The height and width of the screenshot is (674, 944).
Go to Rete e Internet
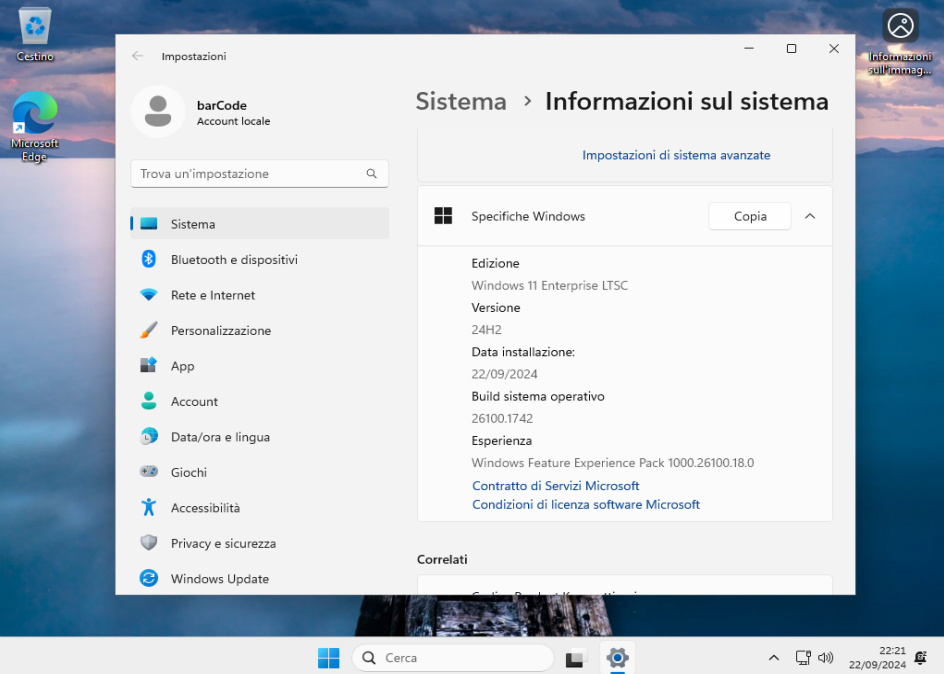click(259, 295)
